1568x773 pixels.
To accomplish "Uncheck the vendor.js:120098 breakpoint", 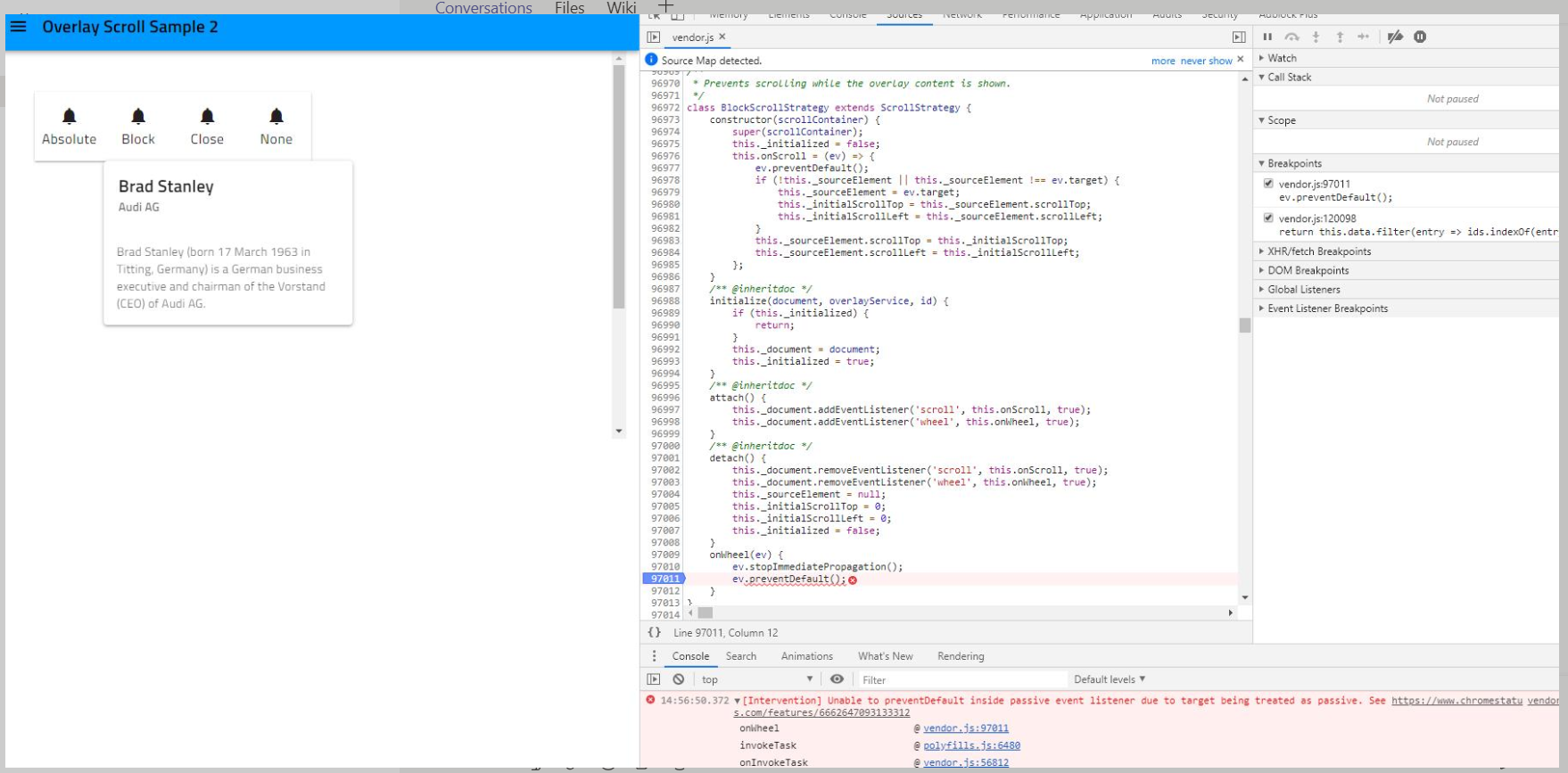I will tap(1268, 218).
